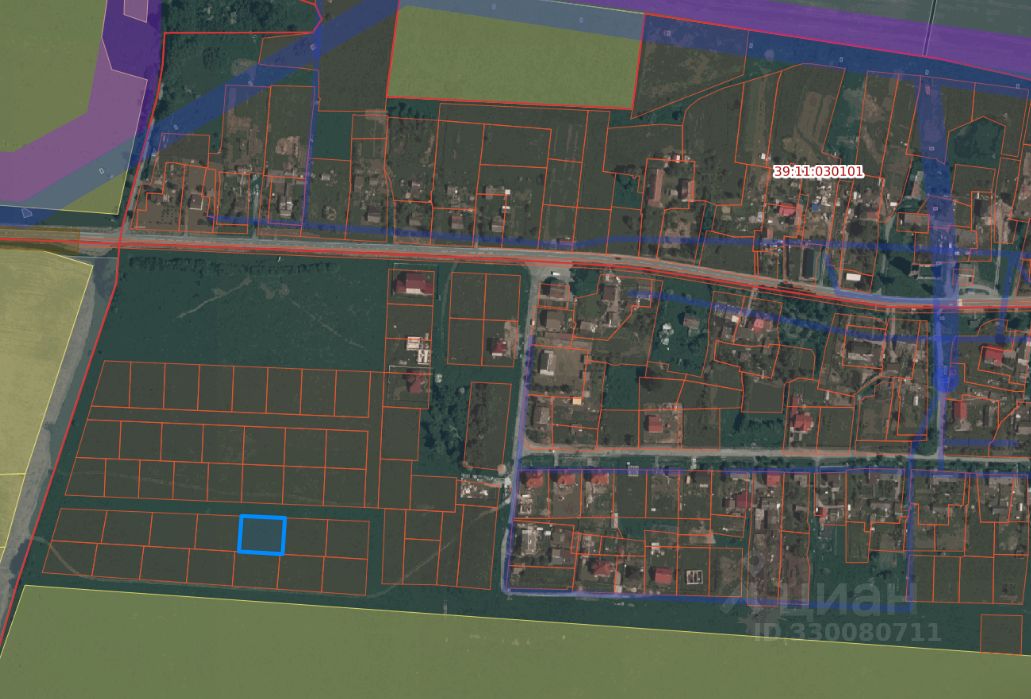Click the large red-roofed house near the main road
The image size is (1031, 699).
click(x=414, y=283)
